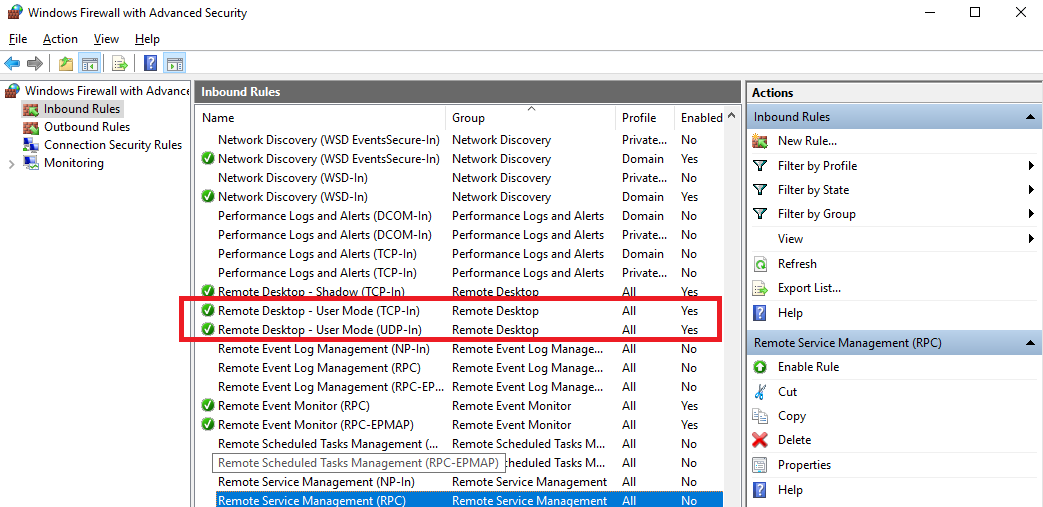Click the Filter by Group funnel icon
The image size is (1043, 507).
coord(760,214)
